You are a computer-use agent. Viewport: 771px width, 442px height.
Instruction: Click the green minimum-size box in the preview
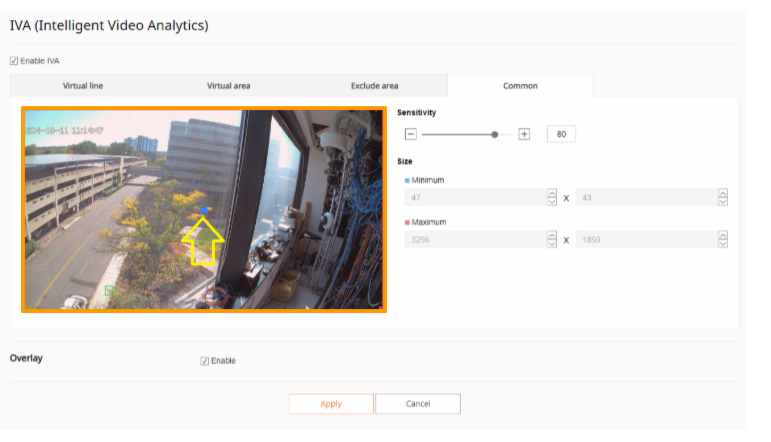pyautogui.click(x=109, y=291)
